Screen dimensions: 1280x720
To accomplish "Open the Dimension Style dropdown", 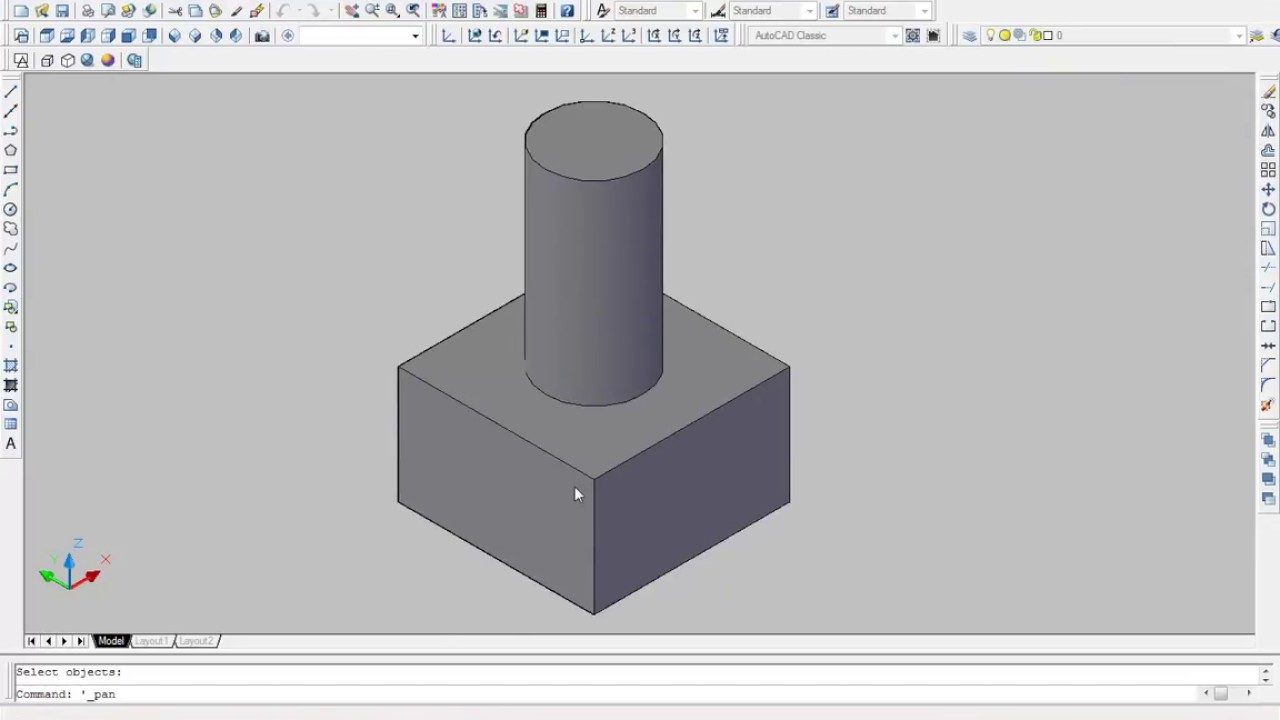I will coord(809,11).
